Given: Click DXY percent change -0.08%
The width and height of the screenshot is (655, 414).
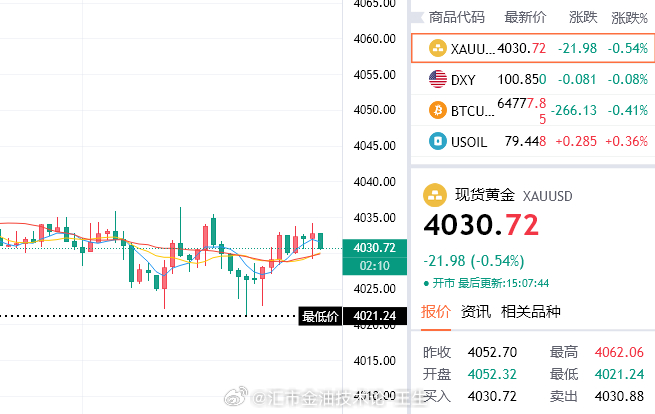Looking at the screenshot, I should [627, 79].
